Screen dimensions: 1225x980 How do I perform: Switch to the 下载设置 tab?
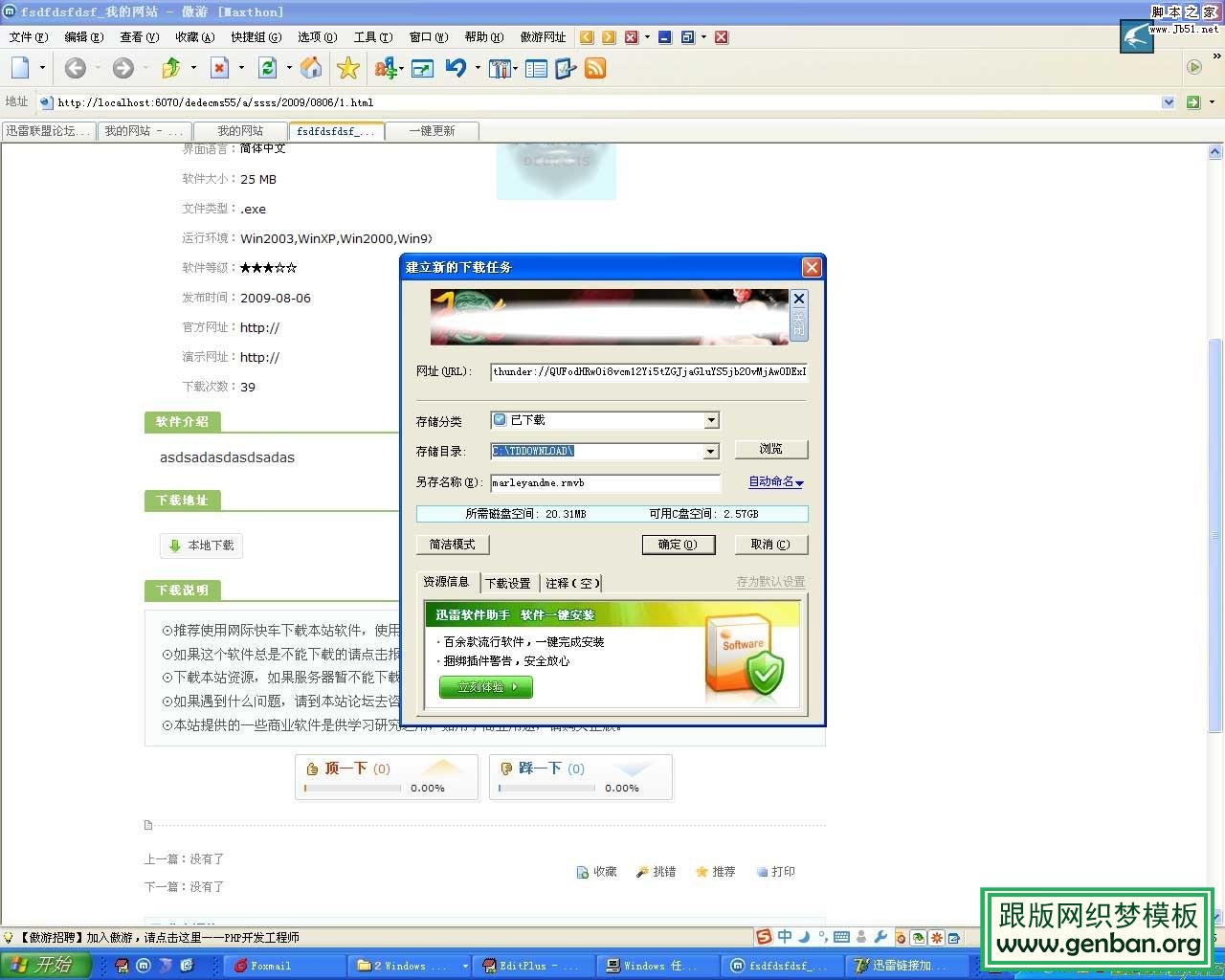[508, 583]
